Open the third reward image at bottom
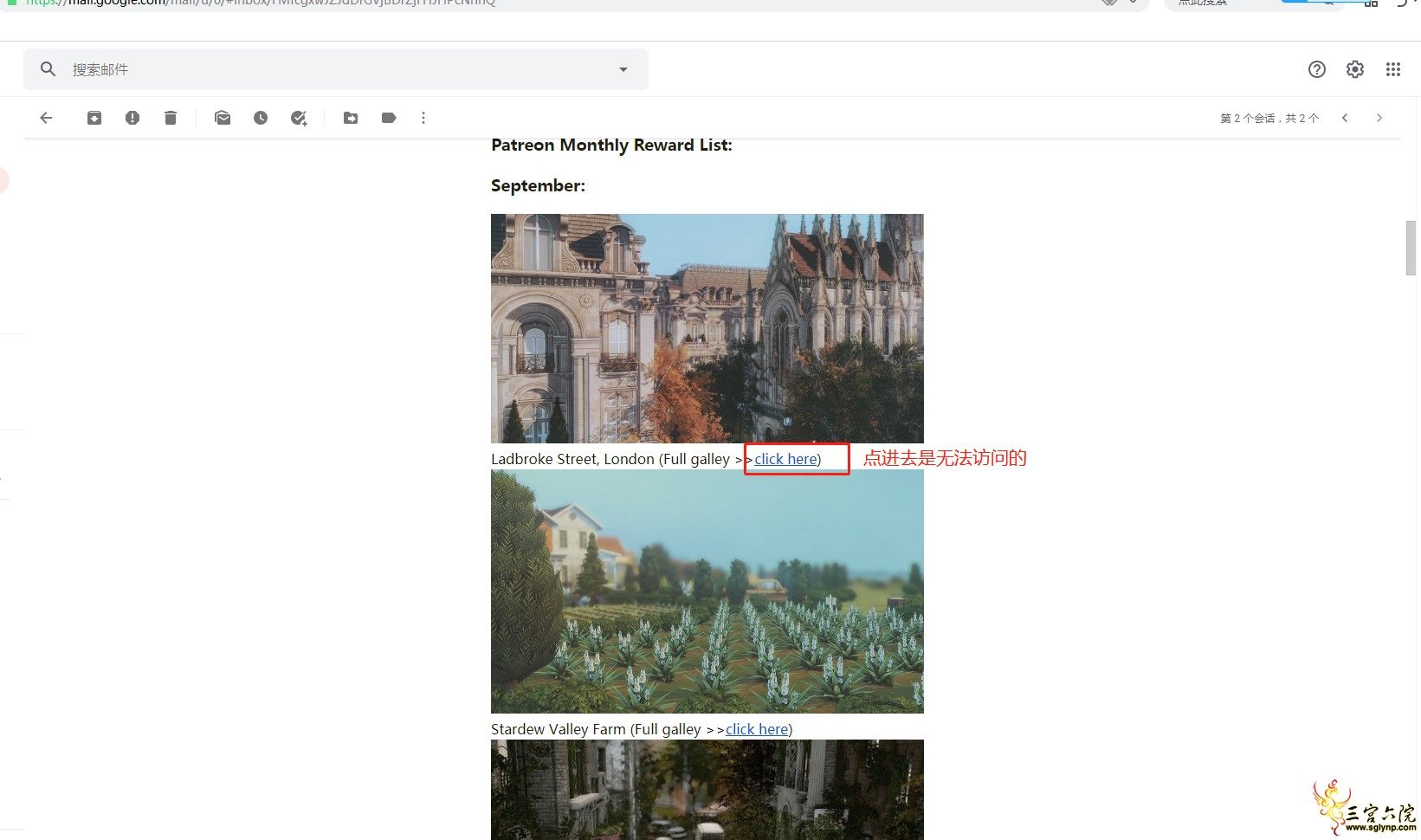Image resolution: width=1421 pixels, height=840 pixels. tap(707, 790)
